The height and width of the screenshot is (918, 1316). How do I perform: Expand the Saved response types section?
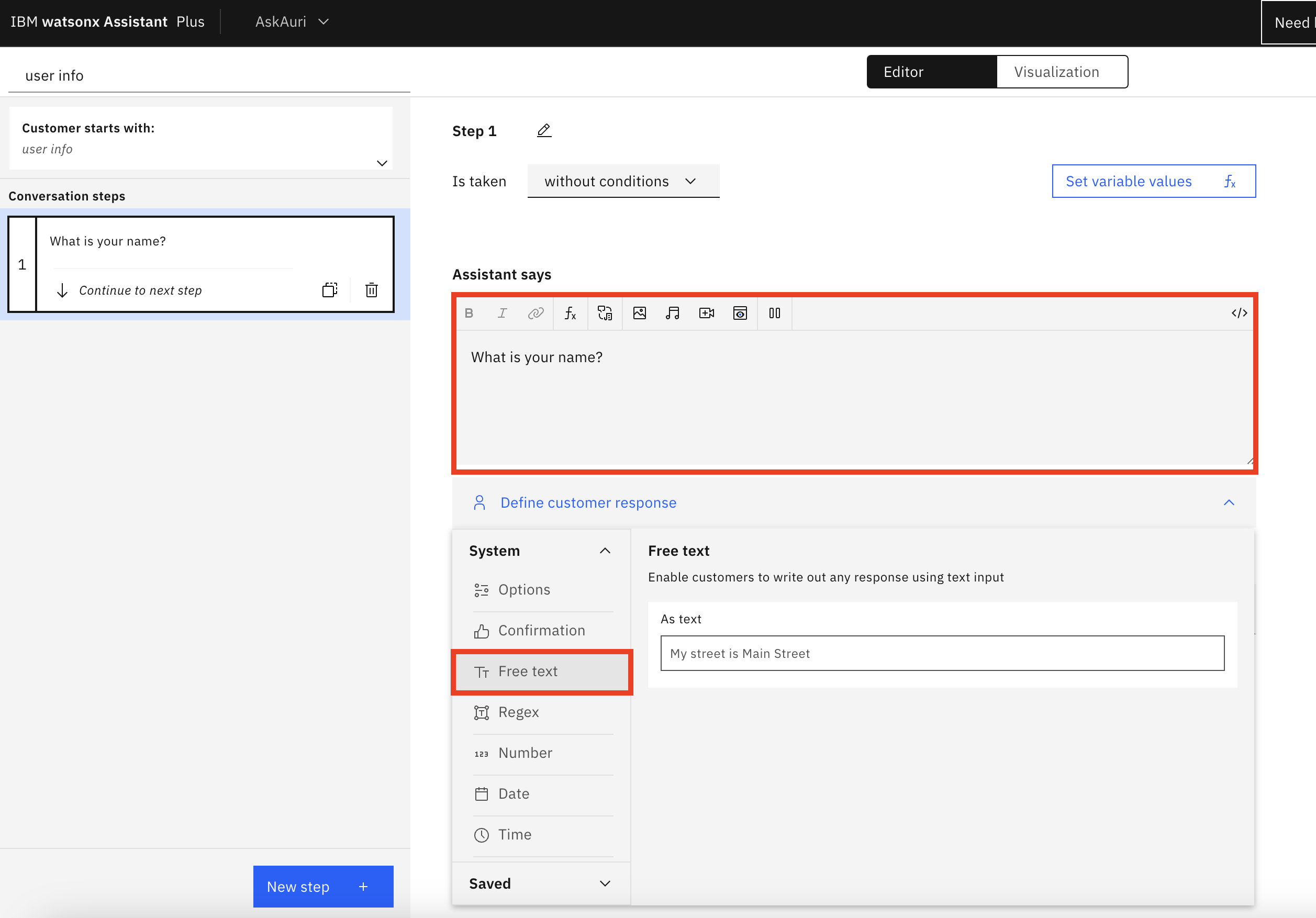[542, 882]
